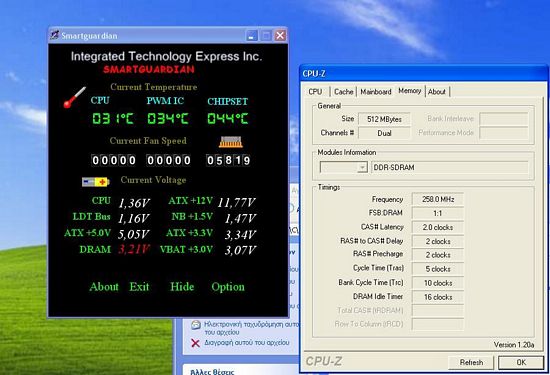This screenshot has width=550, height=375.
Task: Select the Memory tab in CPU-Z
Action: 410,91
